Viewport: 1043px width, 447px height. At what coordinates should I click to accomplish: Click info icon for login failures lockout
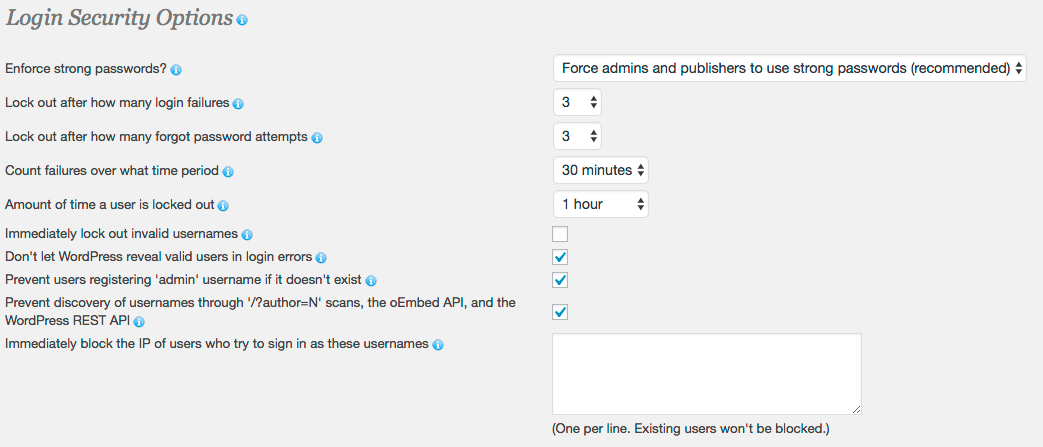pos(238,104)
